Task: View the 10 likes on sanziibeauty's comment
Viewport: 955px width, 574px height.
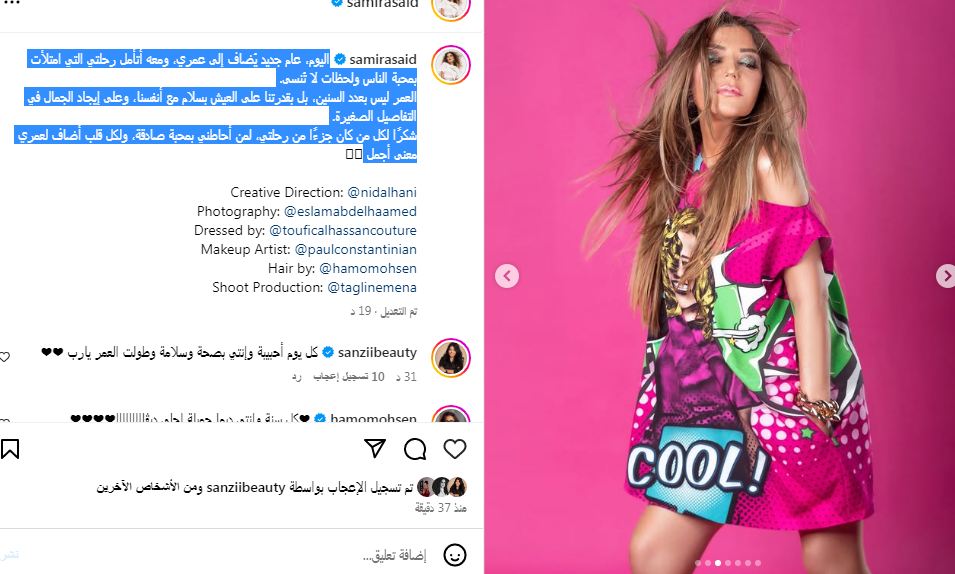Action: tap(349, 377)
